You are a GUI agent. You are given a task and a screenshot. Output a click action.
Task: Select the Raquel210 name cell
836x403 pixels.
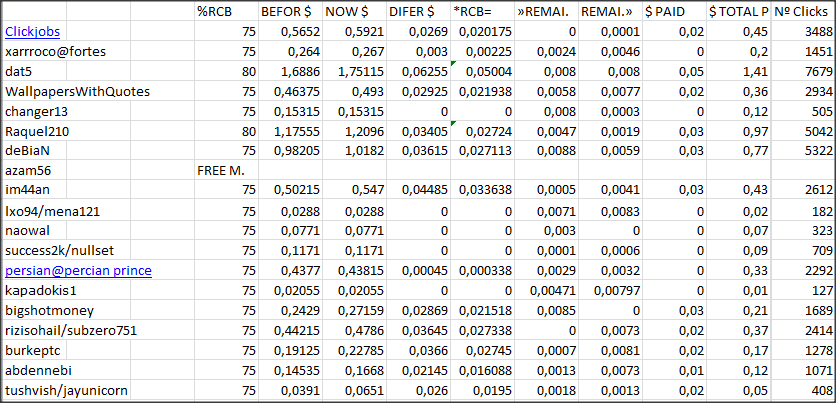pyautogui.click(x=37, y=131)
